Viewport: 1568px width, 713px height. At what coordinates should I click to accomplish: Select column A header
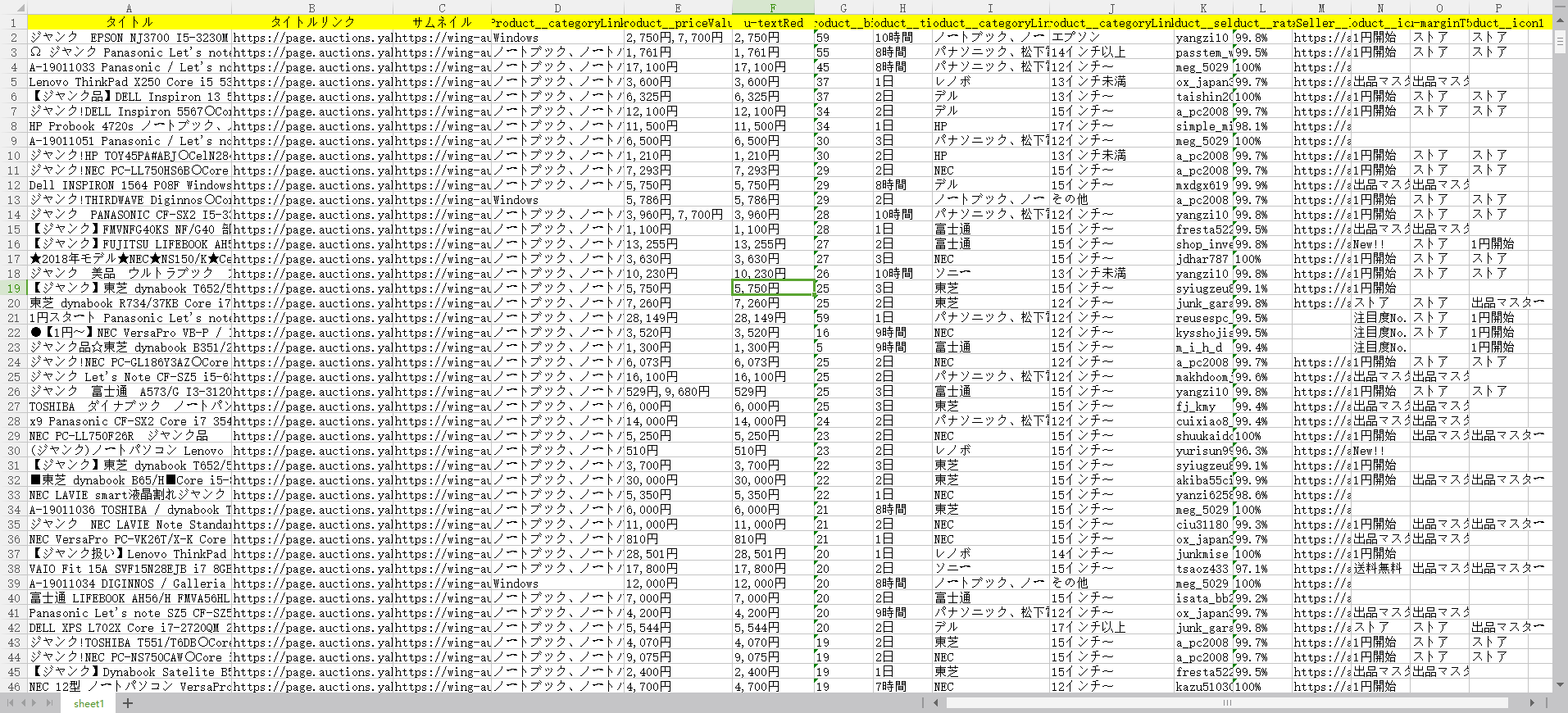(x=129, y=8)
